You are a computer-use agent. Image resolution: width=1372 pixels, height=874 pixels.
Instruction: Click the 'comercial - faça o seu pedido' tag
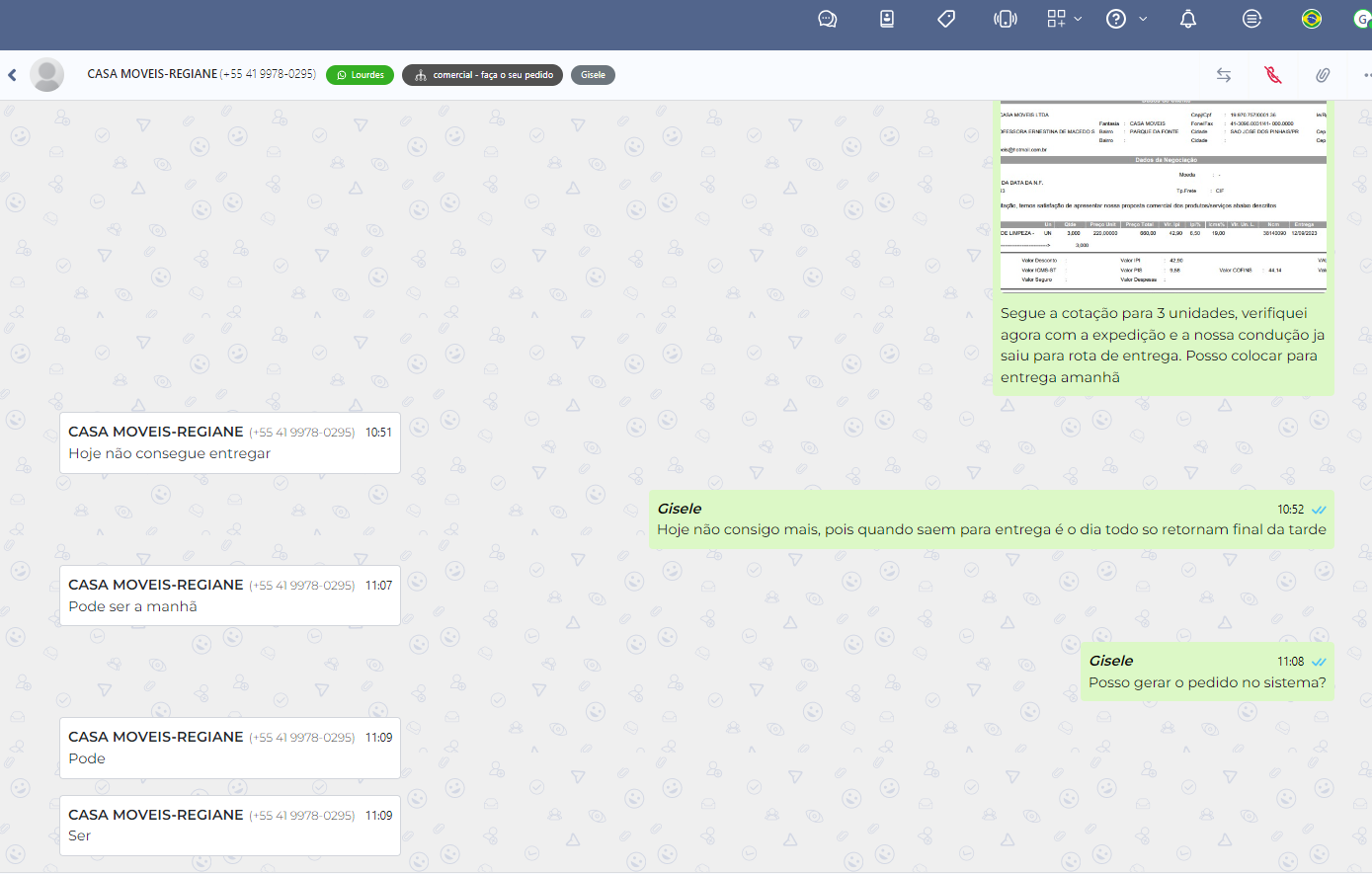coord(483,75)
